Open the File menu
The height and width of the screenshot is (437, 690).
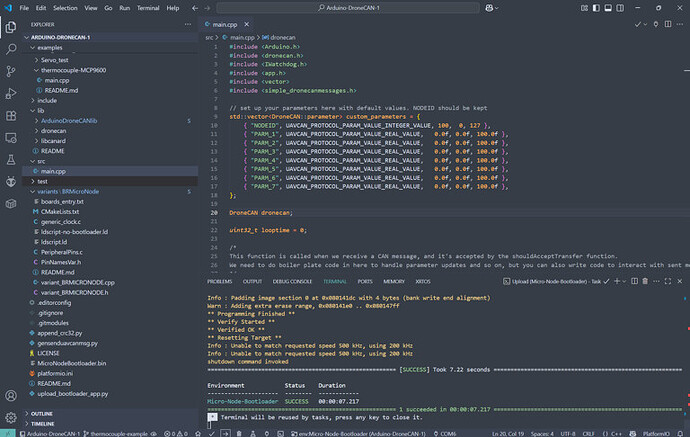click(24, 8)
